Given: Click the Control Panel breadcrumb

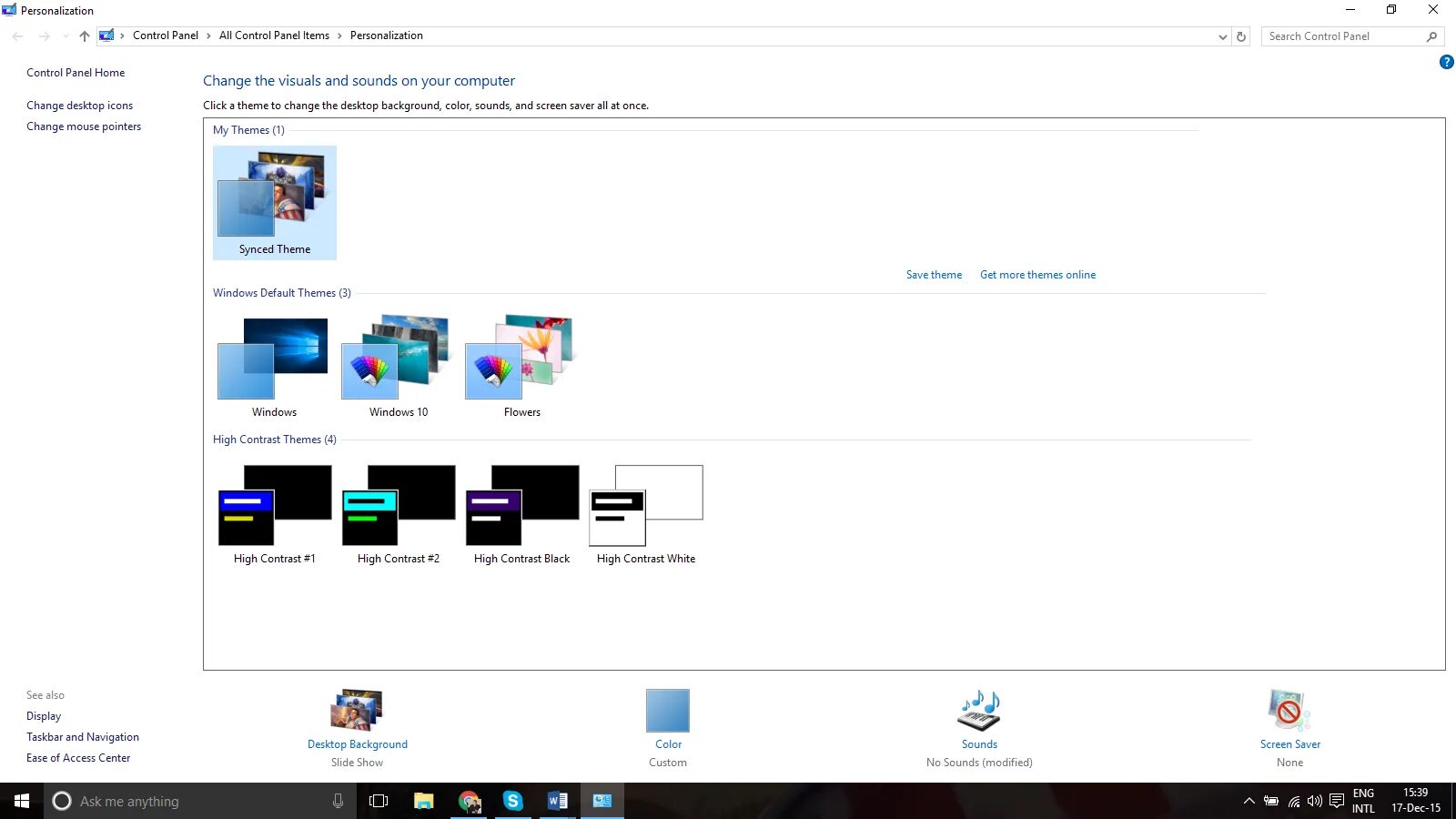Looking at the screenshot, I should [x=166, y=35].
